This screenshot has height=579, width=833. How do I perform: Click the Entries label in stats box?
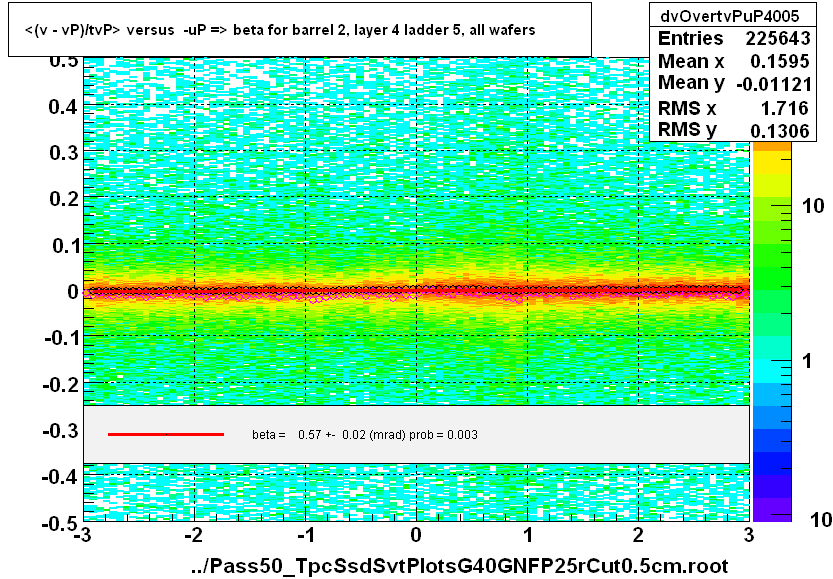tap(691, 38)
